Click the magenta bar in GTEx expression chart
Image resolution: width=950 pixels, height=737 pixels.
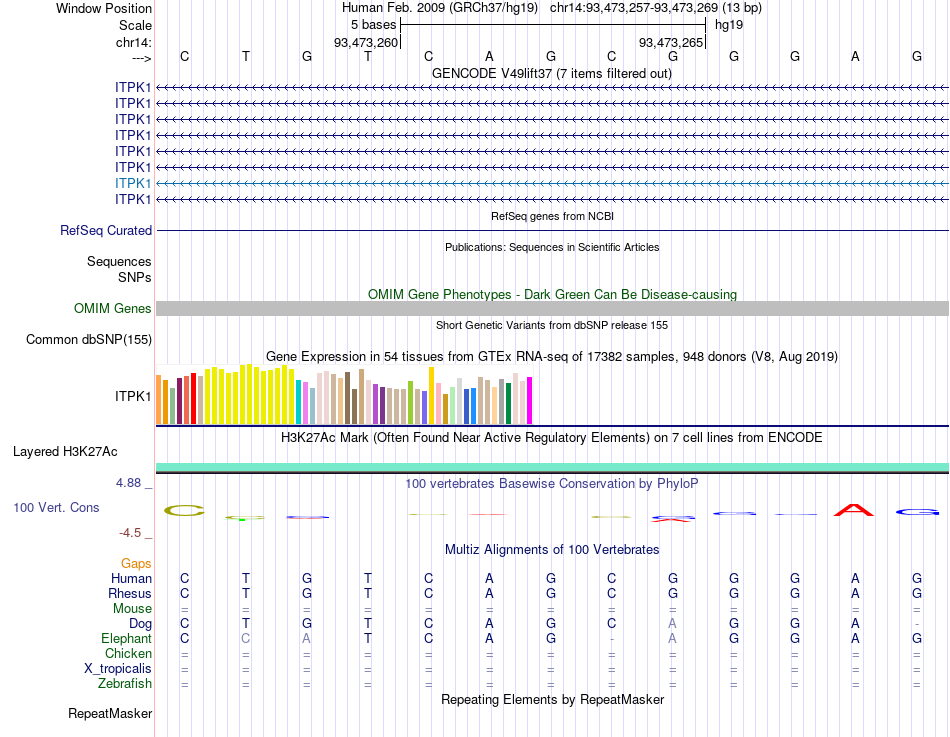pos(530,401)
